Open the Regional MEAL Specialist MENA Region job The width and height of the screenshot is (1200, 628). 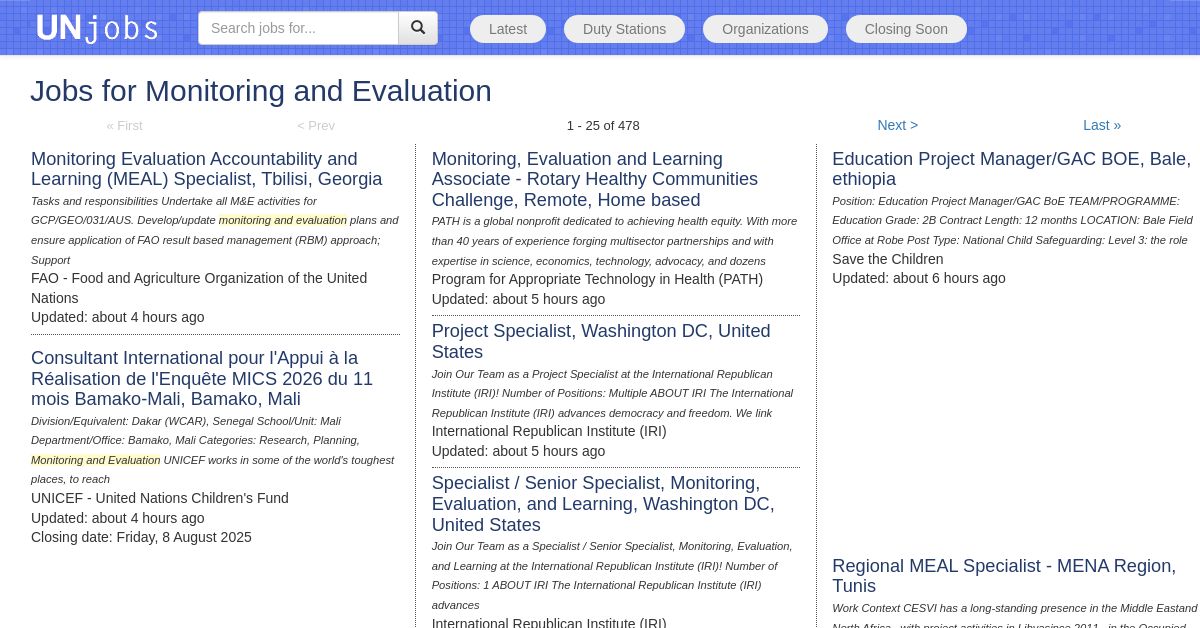[x=1004, y=576]
